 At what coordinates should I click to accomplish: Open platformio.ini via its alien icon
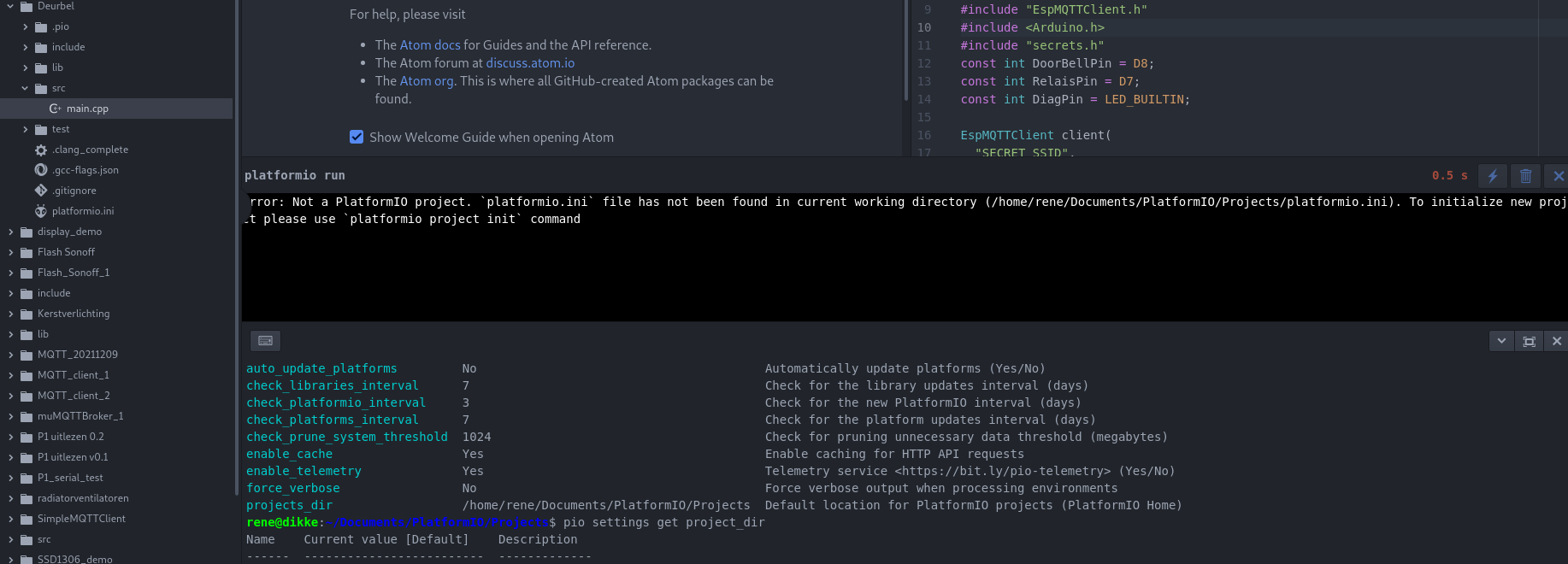(x=41, y=211)
